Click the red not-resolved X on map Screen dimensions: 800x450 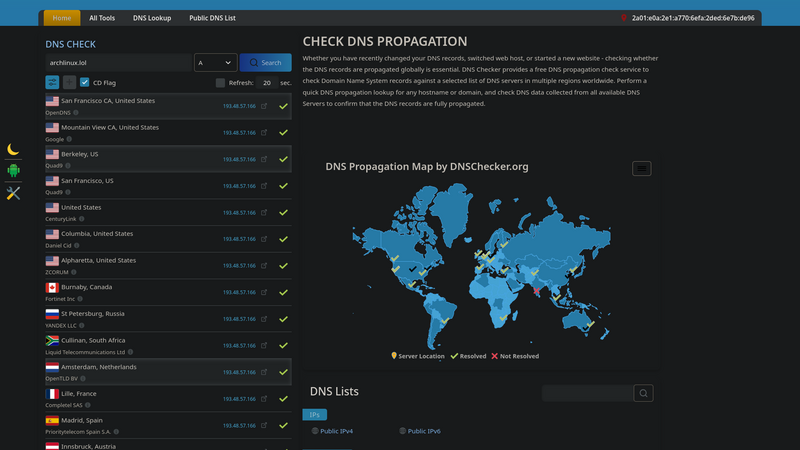(x=536, y=291)
